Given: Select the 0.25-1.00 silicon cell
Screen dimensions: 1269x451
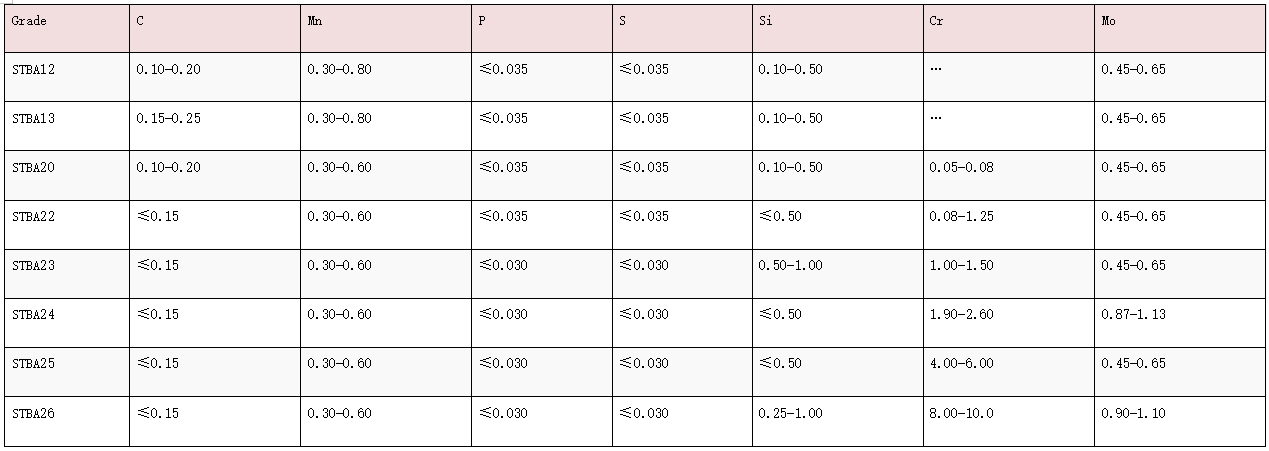Looking at the screenshot, I should tap(790, 413).
